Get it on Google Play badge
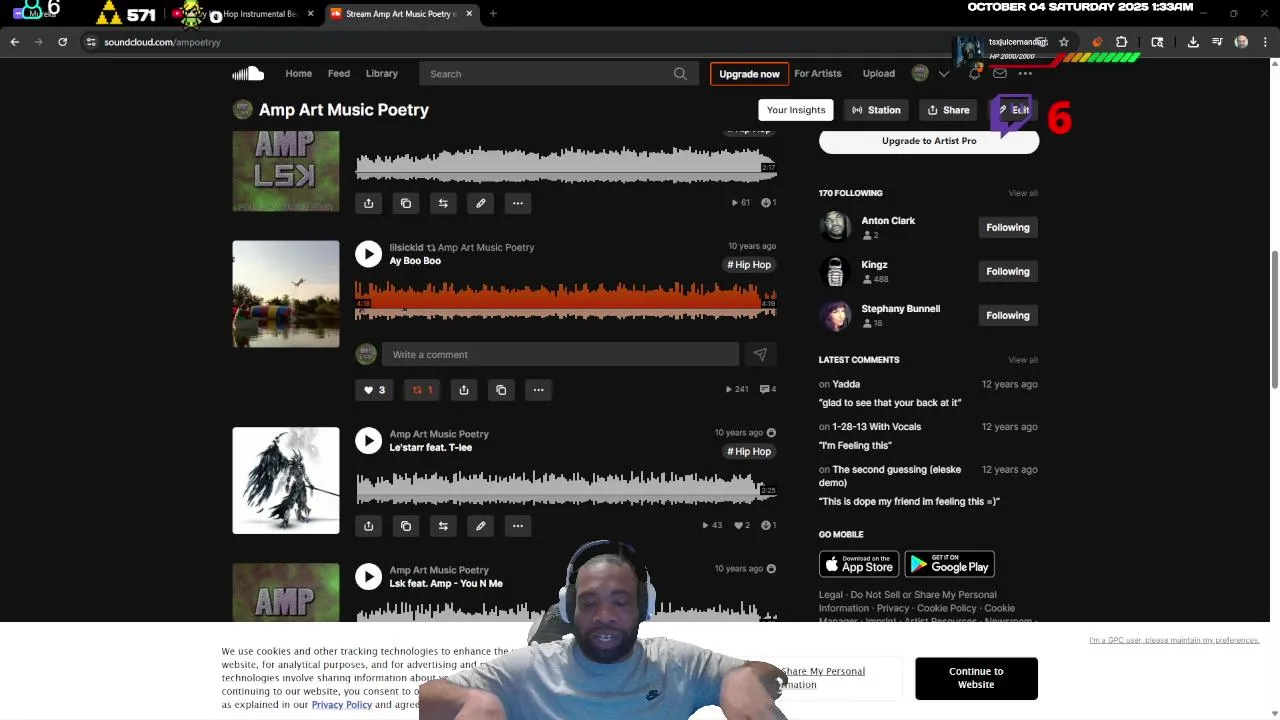The height and width of the screenshot is (720, 1280). 949,564
